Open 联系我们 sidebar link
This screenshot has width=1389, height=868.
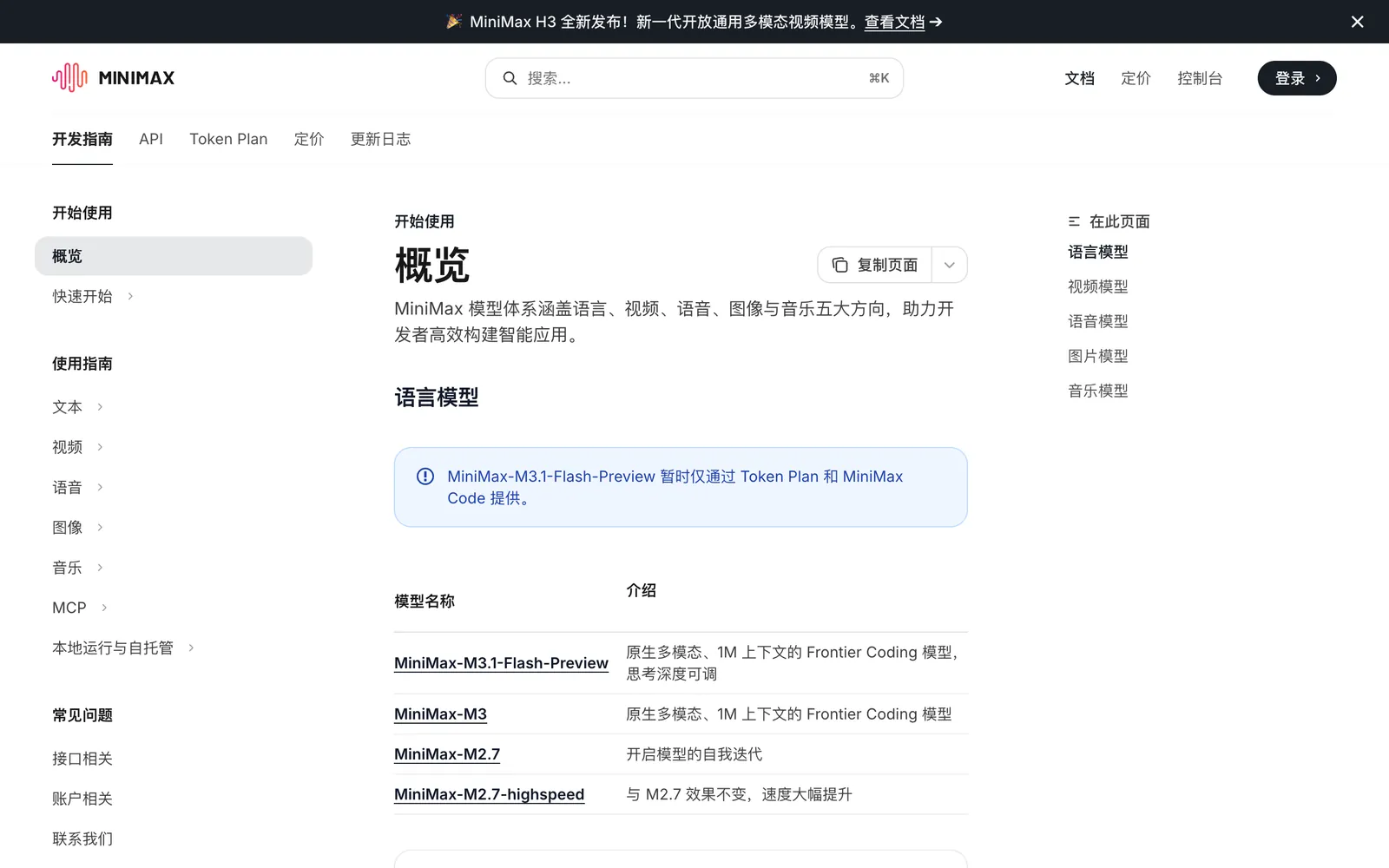82,838
